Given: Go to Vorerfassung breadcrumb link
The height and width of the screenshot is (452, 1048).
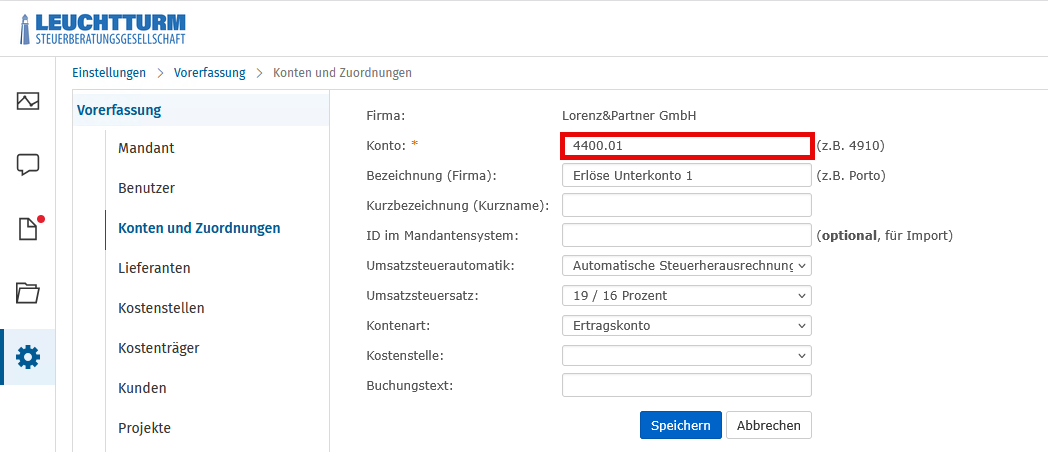Looking at the screenshot, I should click(x=209, y=73).
